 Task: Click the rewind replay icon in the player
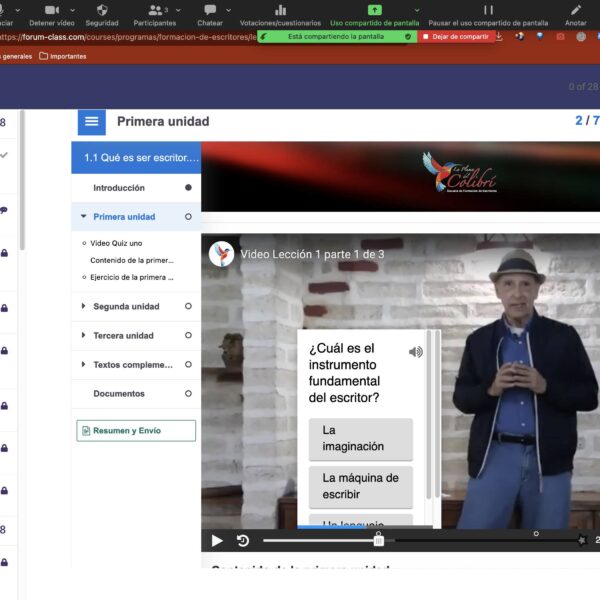point(243,541)
